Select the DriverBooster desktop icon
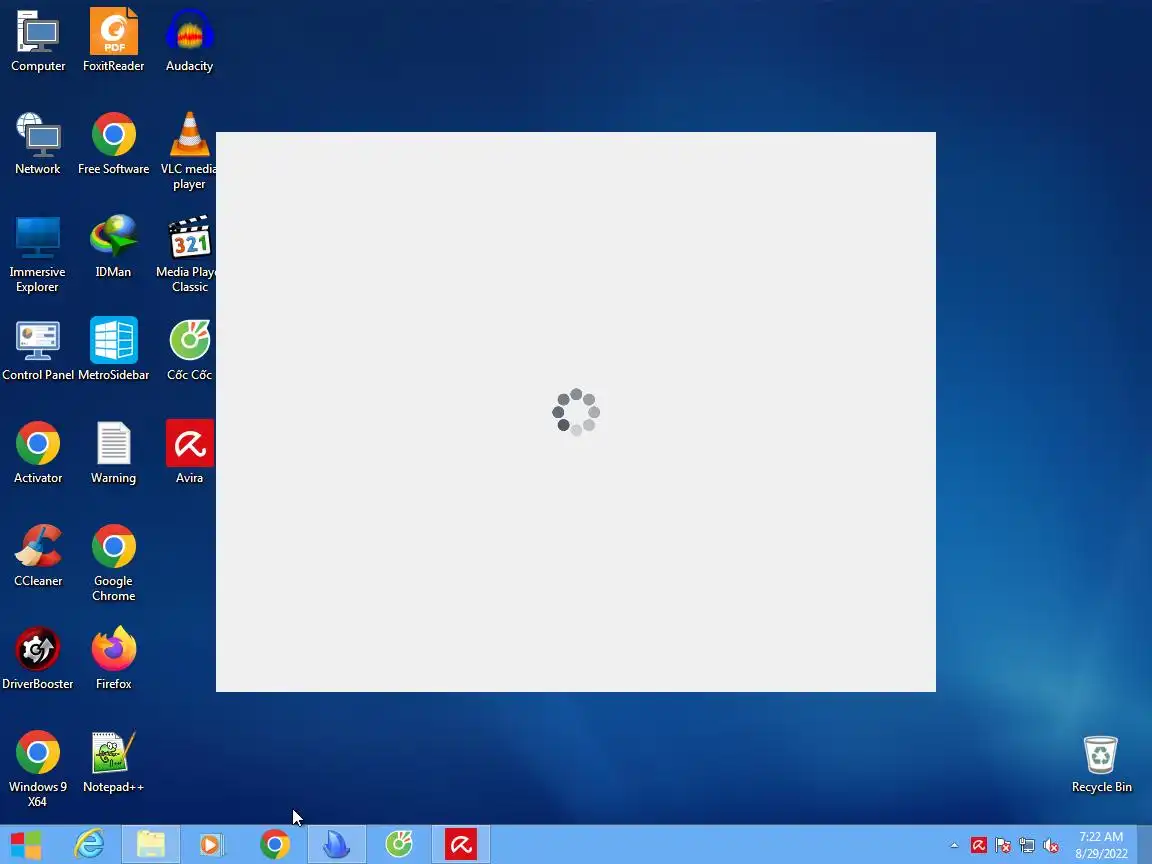The height and width of the screenshot is (864, 1152). tap(37, 658)
